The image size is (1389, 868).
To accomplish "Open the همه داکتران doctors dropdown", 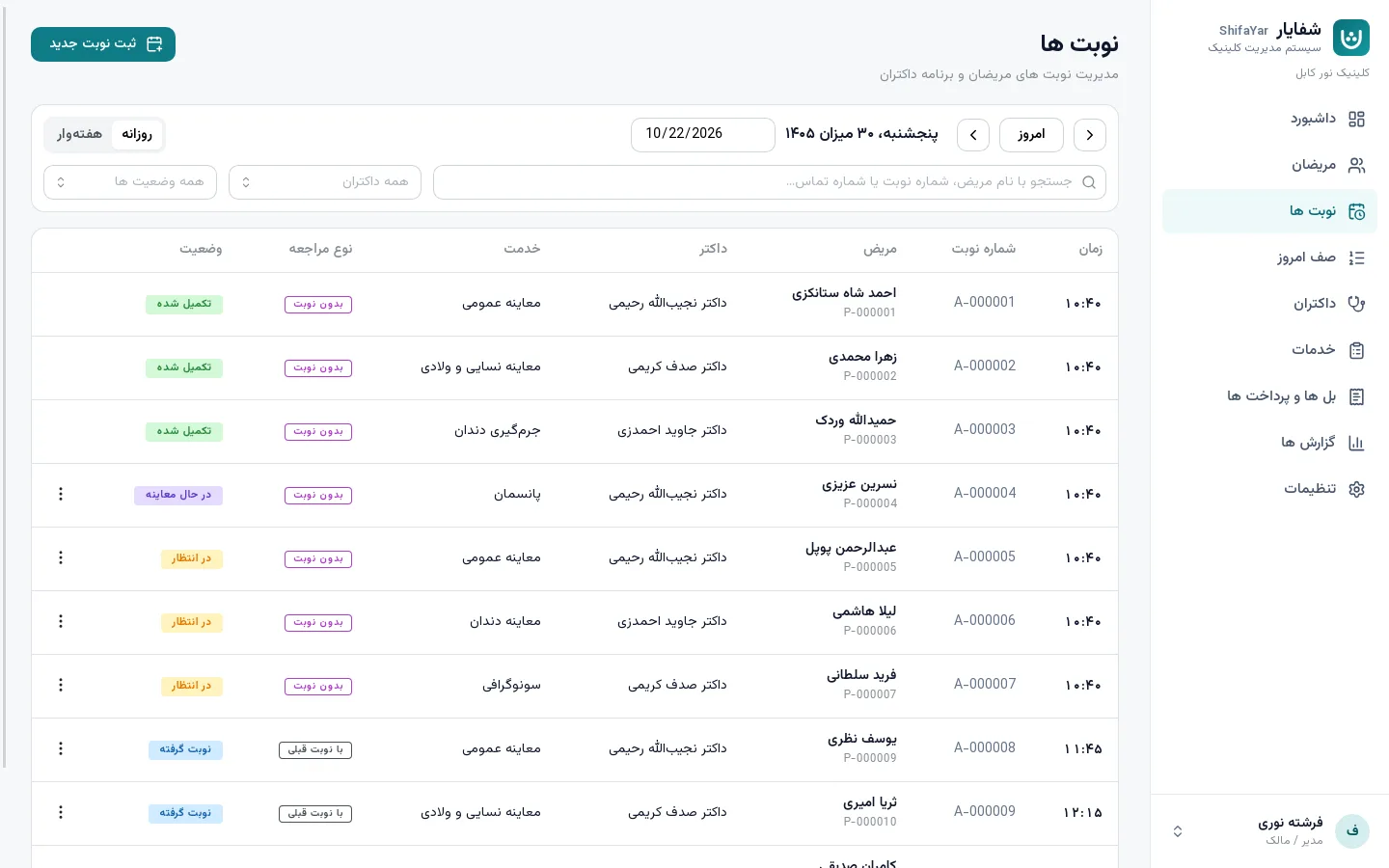I will pos(325,182).
